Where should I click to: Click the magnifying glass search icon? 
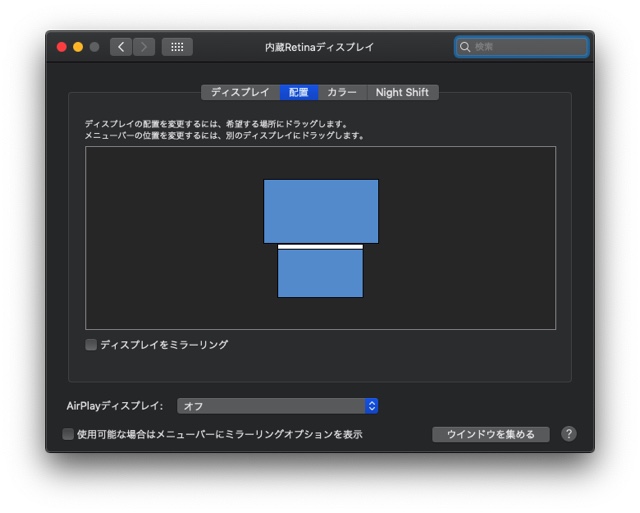(465, 47)
